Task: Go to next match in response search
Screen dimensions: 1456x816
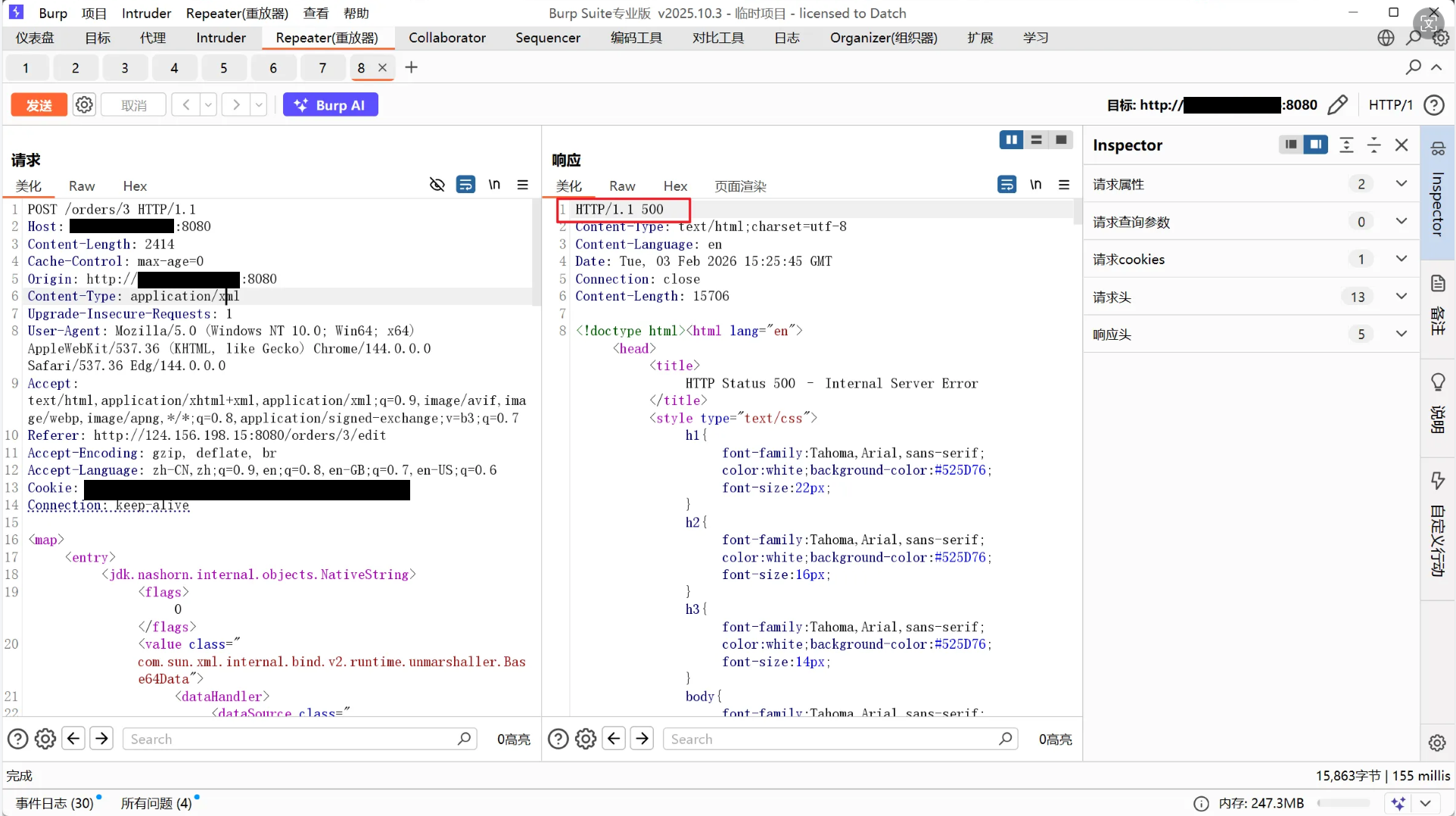Action: click(x=642, y=738)
